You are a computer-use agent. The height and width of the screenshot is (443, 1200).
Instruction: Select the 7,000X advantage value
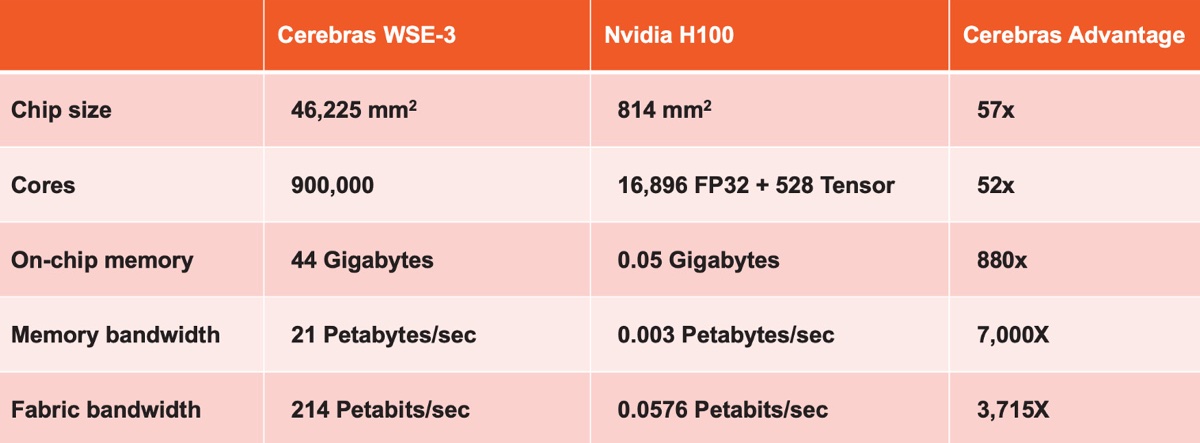click(1013, 335)
